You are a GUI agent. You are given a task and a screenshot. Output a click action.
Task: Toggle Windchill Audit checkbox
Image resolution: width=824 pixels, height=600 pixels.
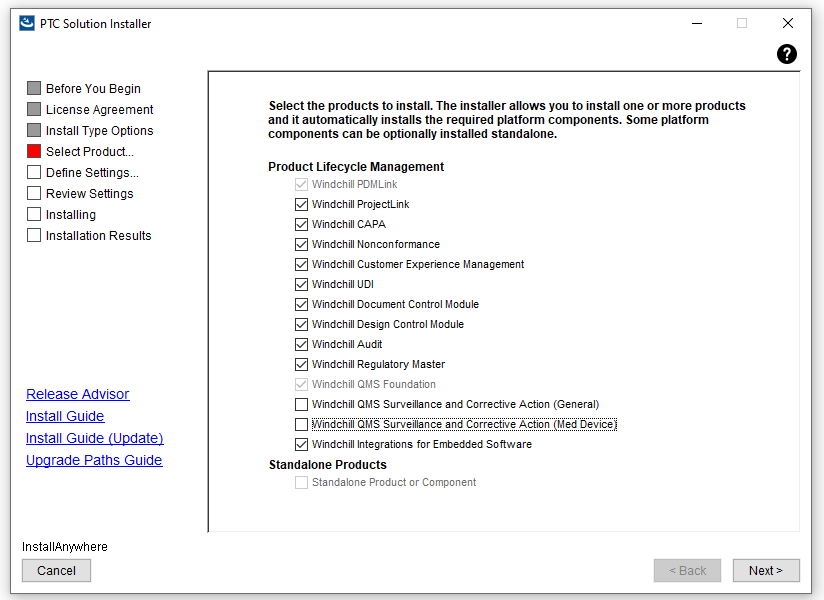[302, 345]
